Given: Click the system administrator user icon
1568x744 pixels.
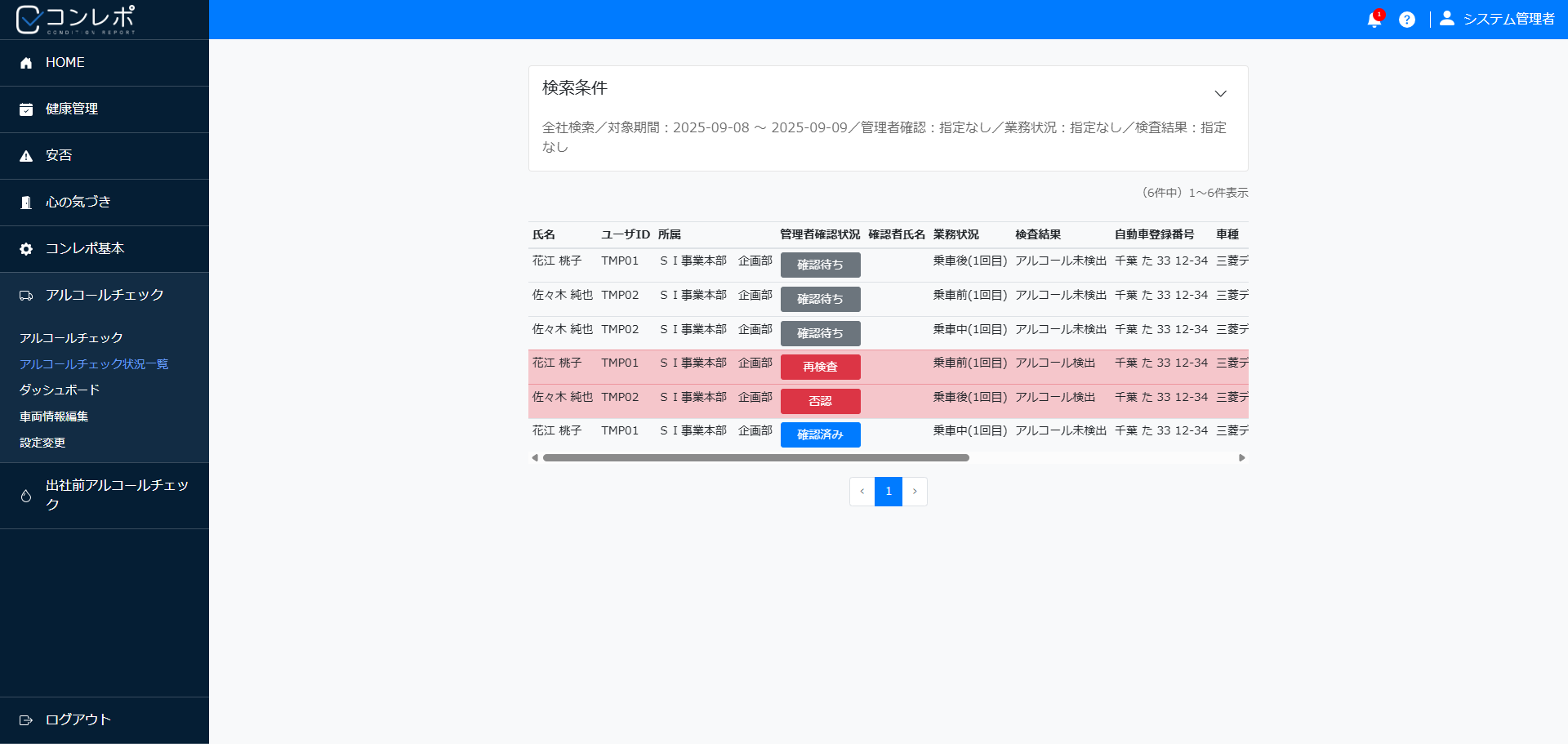Looking at the screenshot, I should pyautogui.click(x=1446, y=19).
